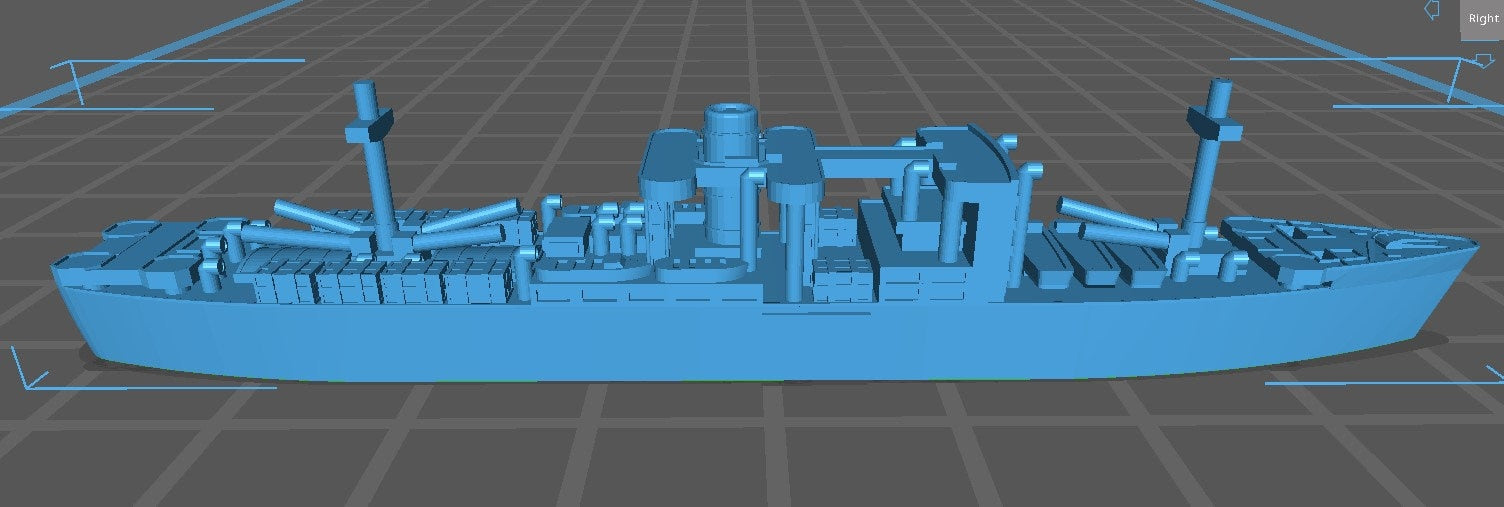Click the view cube left rotation arrow
This screenshot has width=1504, height=507.
pyautogui.click(x=1432, y=10)
